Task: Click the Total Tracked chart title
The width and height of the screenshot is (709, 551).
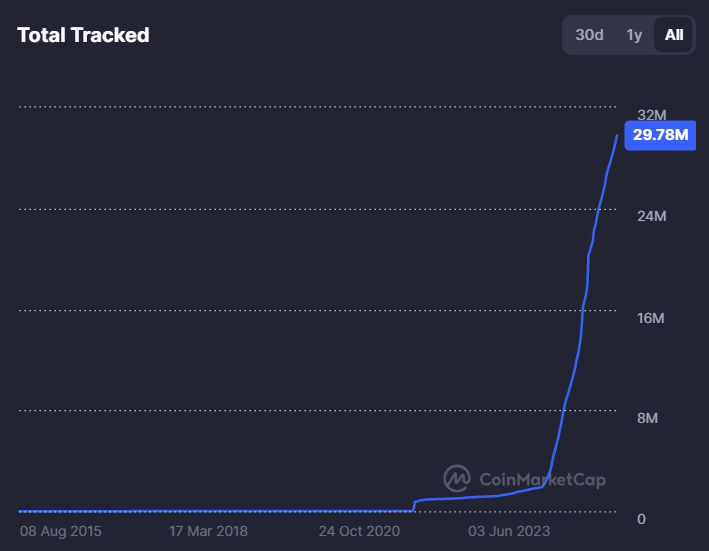Action: point(83,35)
